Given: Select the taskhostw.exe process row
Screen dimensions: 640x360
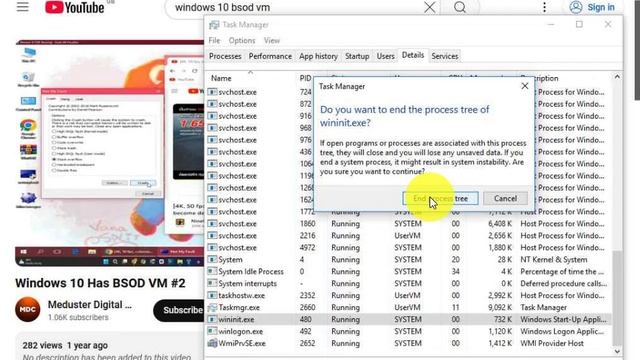Looking at the screenshot, I should pyautogui.click(x=409, y=296).
